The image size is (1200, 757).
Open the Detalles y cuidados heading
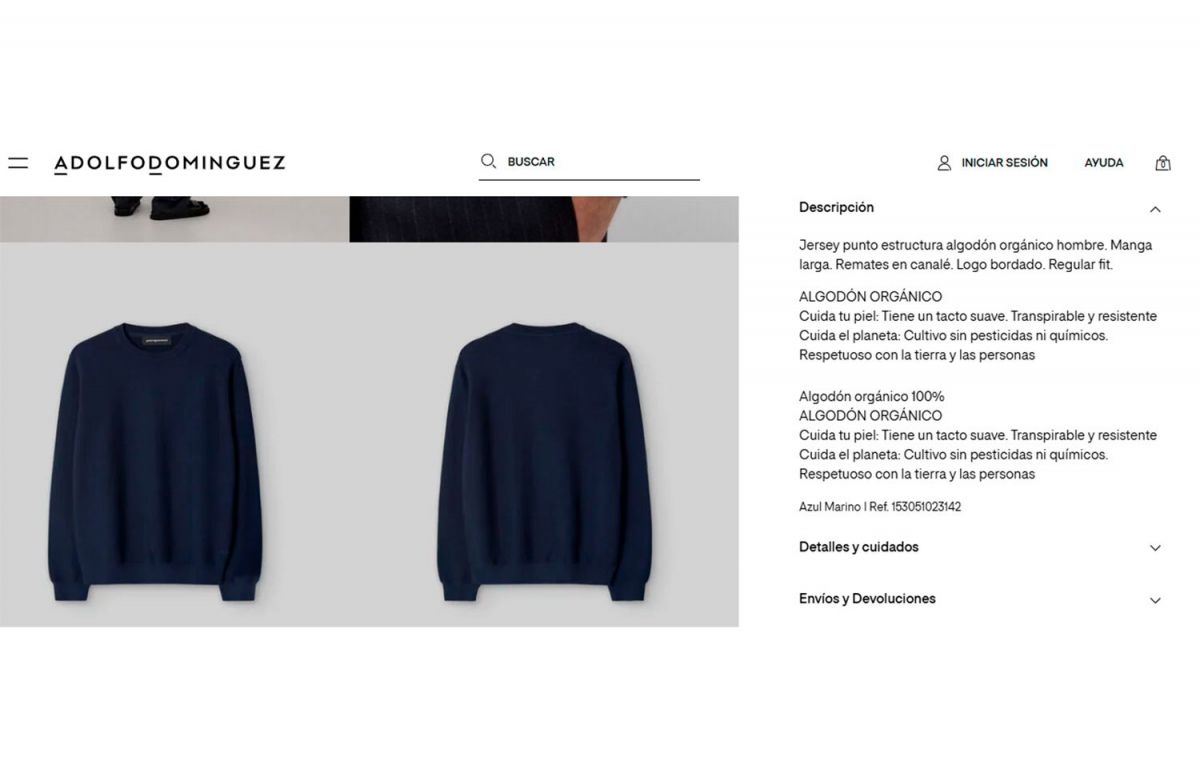(858, 547)
